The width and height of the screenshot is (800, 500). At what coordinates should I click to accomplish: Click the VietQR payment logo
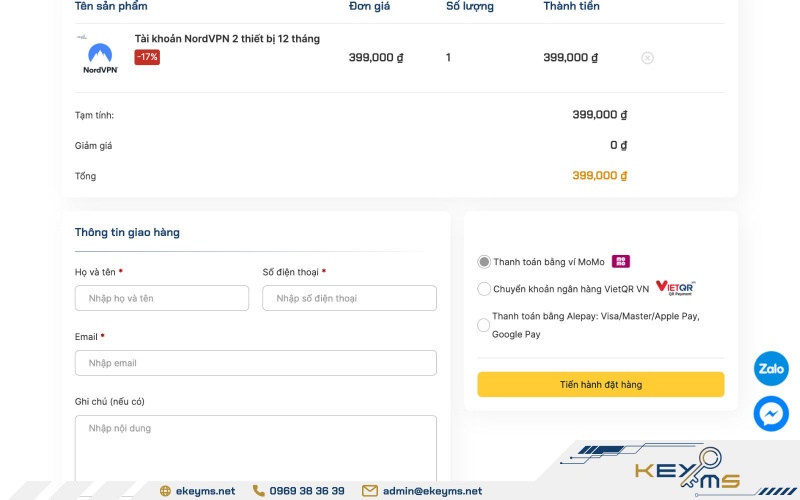tap(675, 288)
